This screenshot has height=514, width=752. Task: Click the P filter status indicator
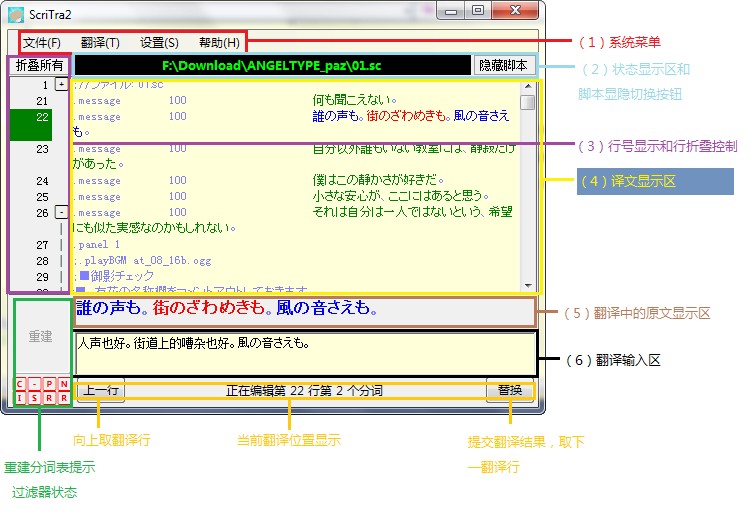(x=49, y=384)
